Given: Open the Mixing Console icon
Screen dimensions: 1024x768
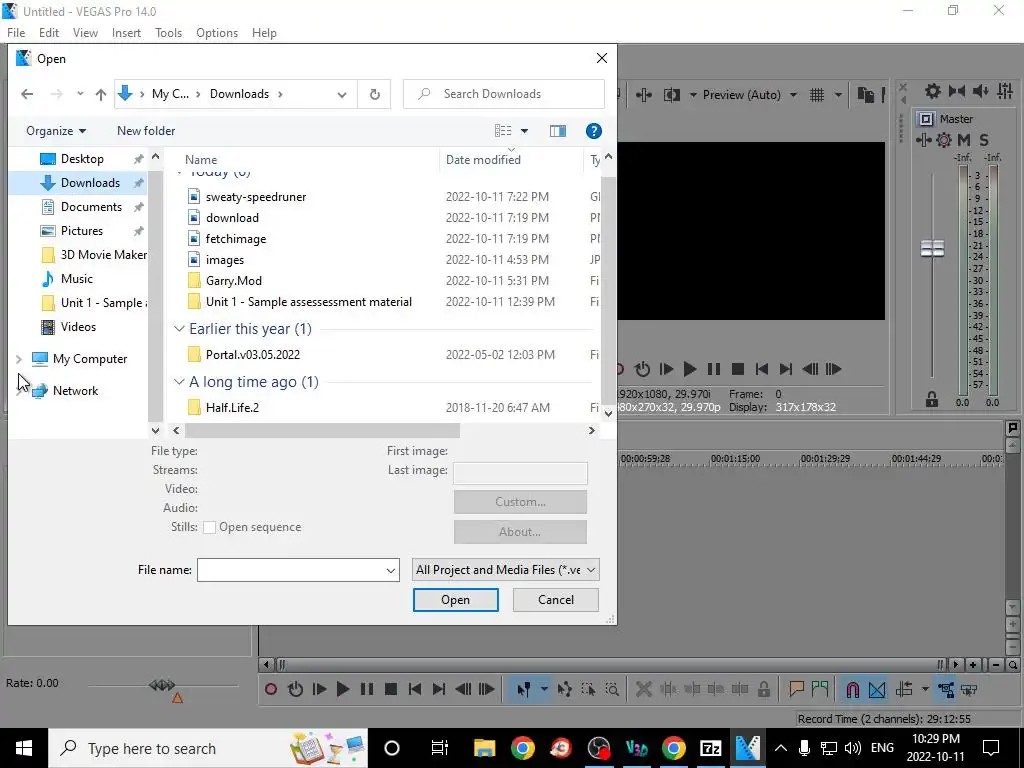Looking at the screenshot, I should point(1005,91).
